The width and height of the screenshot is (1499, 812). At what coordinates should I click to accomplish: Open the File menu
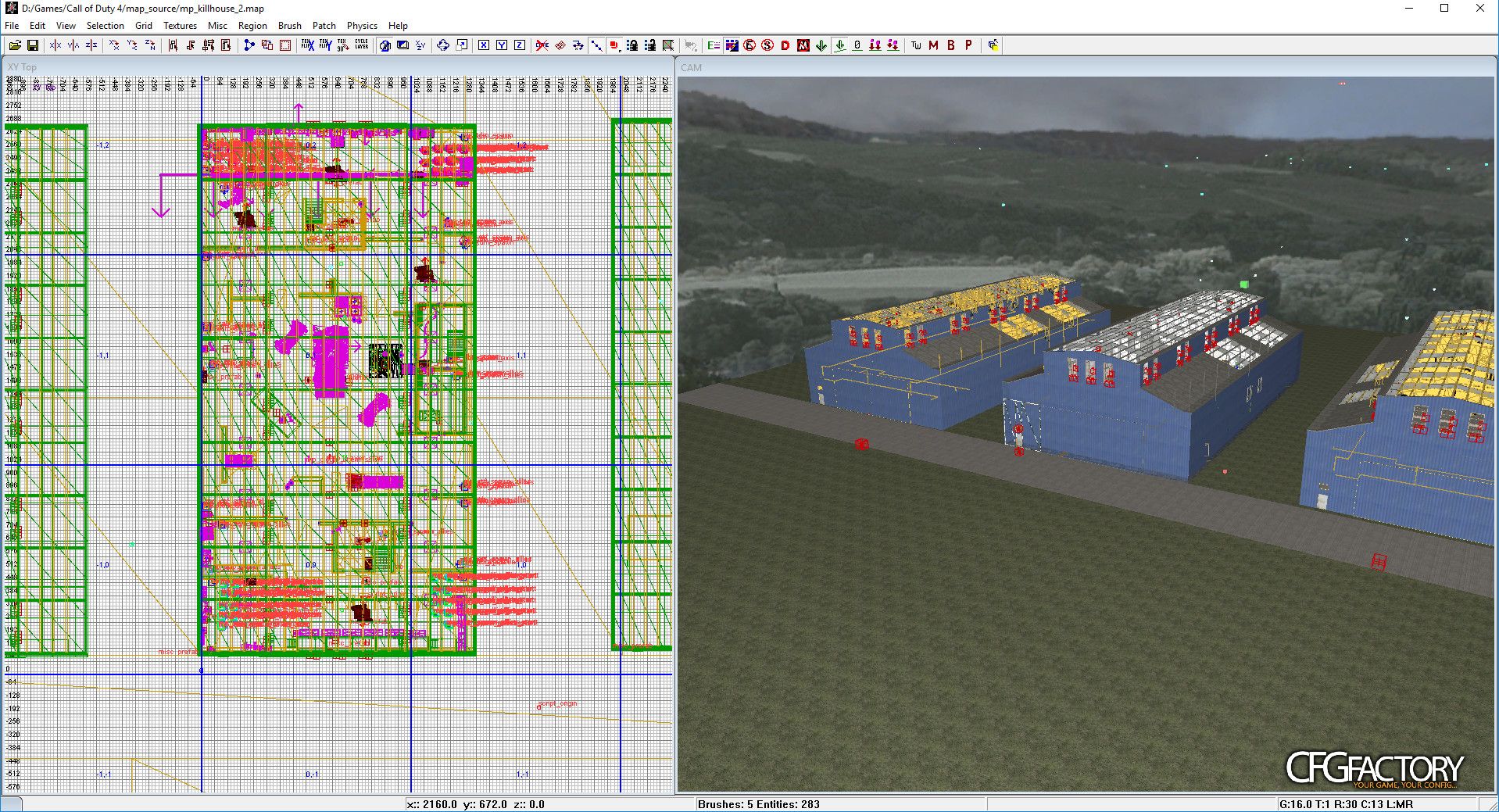[x=12, y=25]
